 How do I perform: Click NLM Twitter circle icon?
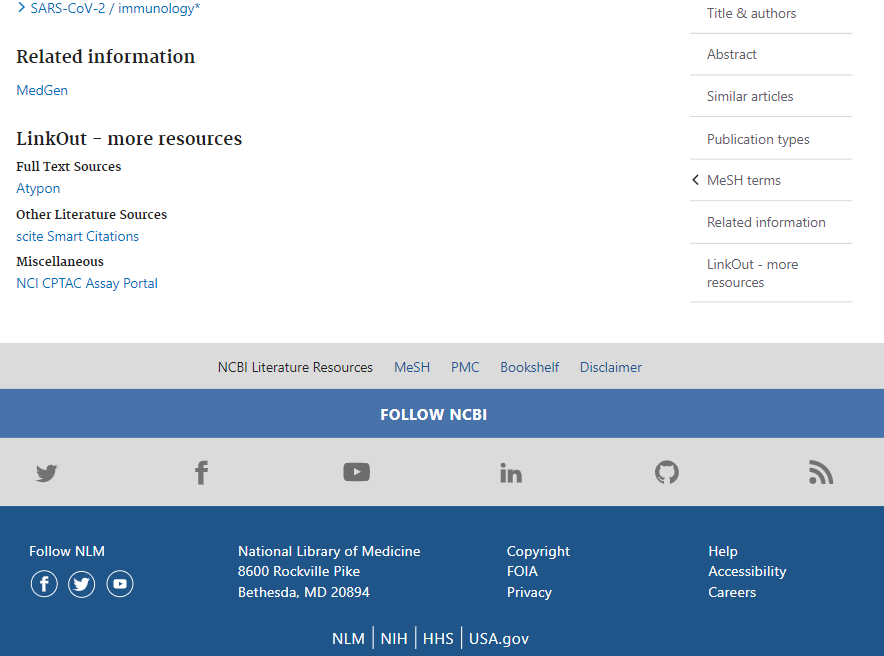82,584
